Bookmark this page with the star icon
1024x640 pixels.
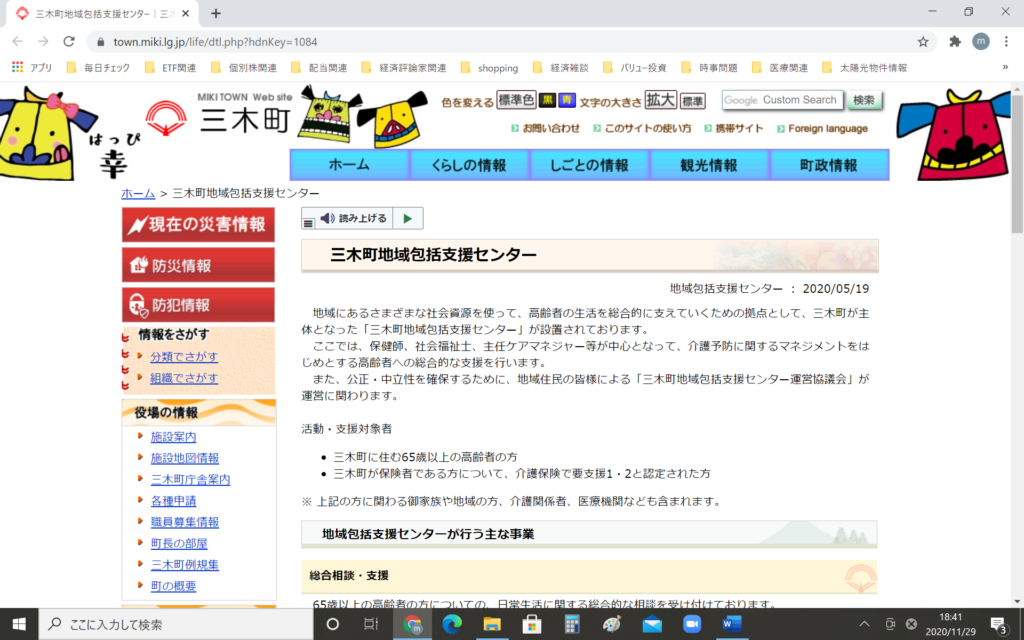pos(923,42)
